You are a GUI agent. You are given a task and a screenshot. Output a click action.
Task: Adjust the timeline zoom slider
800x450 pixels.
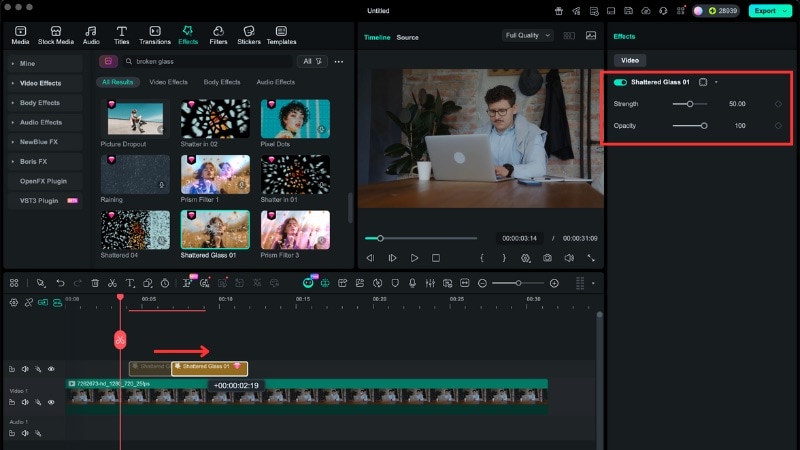point(518,283)
